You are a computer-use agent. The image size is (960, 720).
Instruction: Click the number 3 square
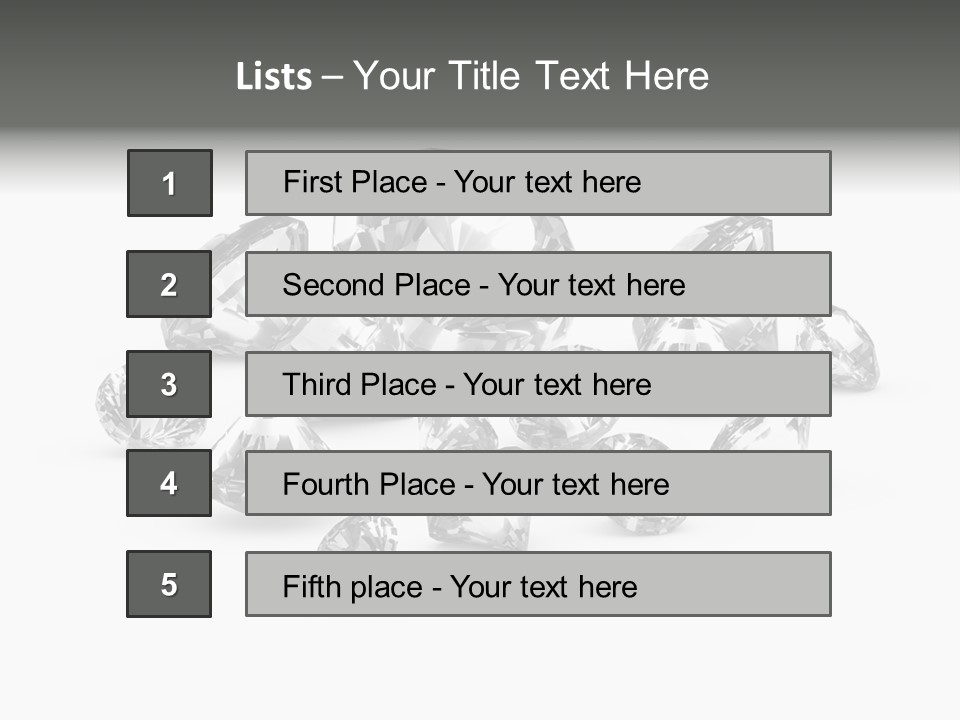169,384
